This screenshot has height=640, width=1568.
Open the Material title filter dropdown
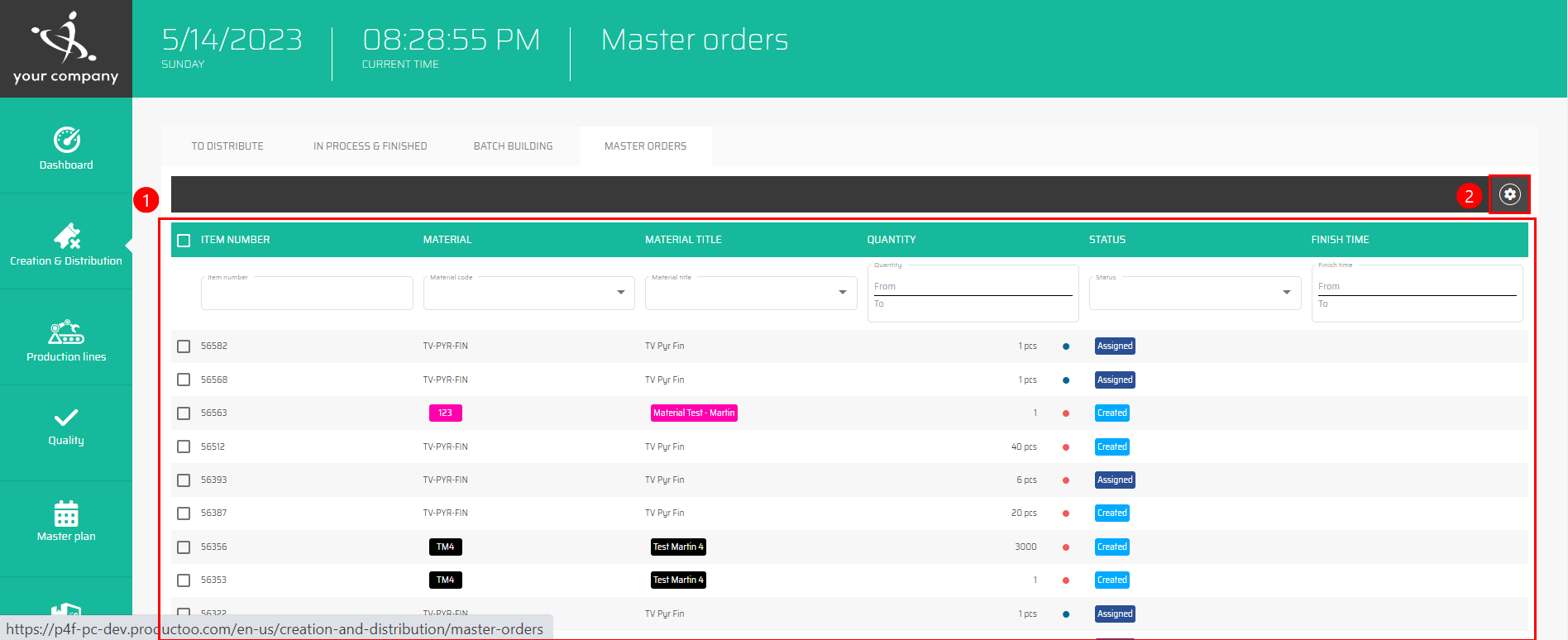842,293
